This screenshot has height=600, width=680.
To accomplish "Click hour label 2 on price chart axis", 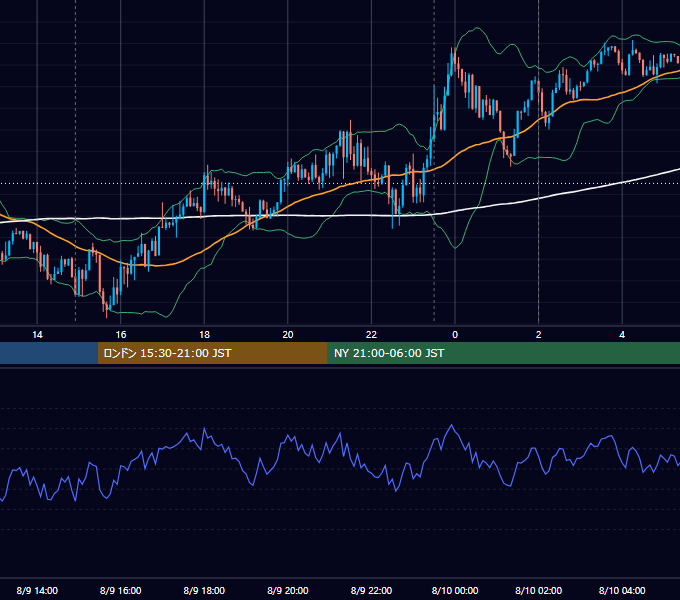I will pos(539,335).
